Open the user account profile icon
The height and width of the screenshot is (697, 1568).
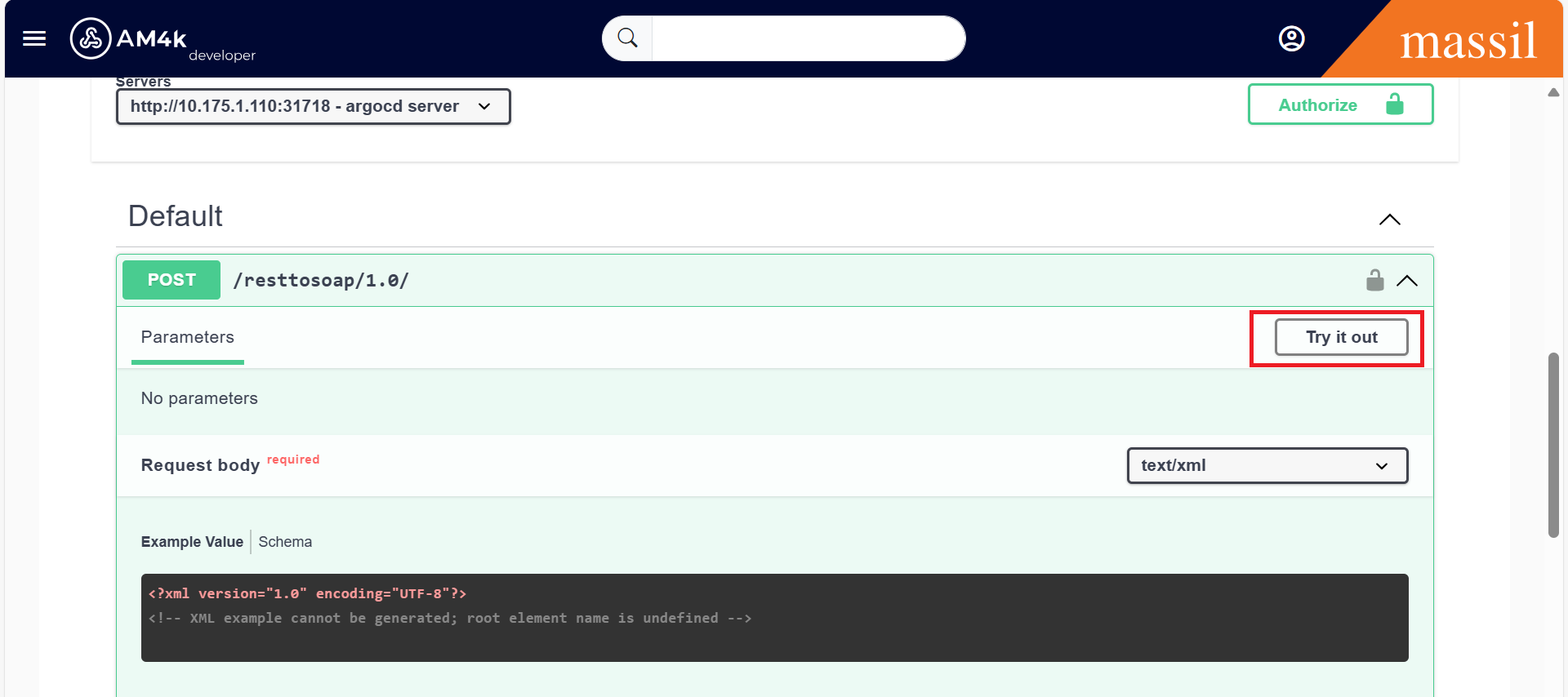[x=1291, y=38]
